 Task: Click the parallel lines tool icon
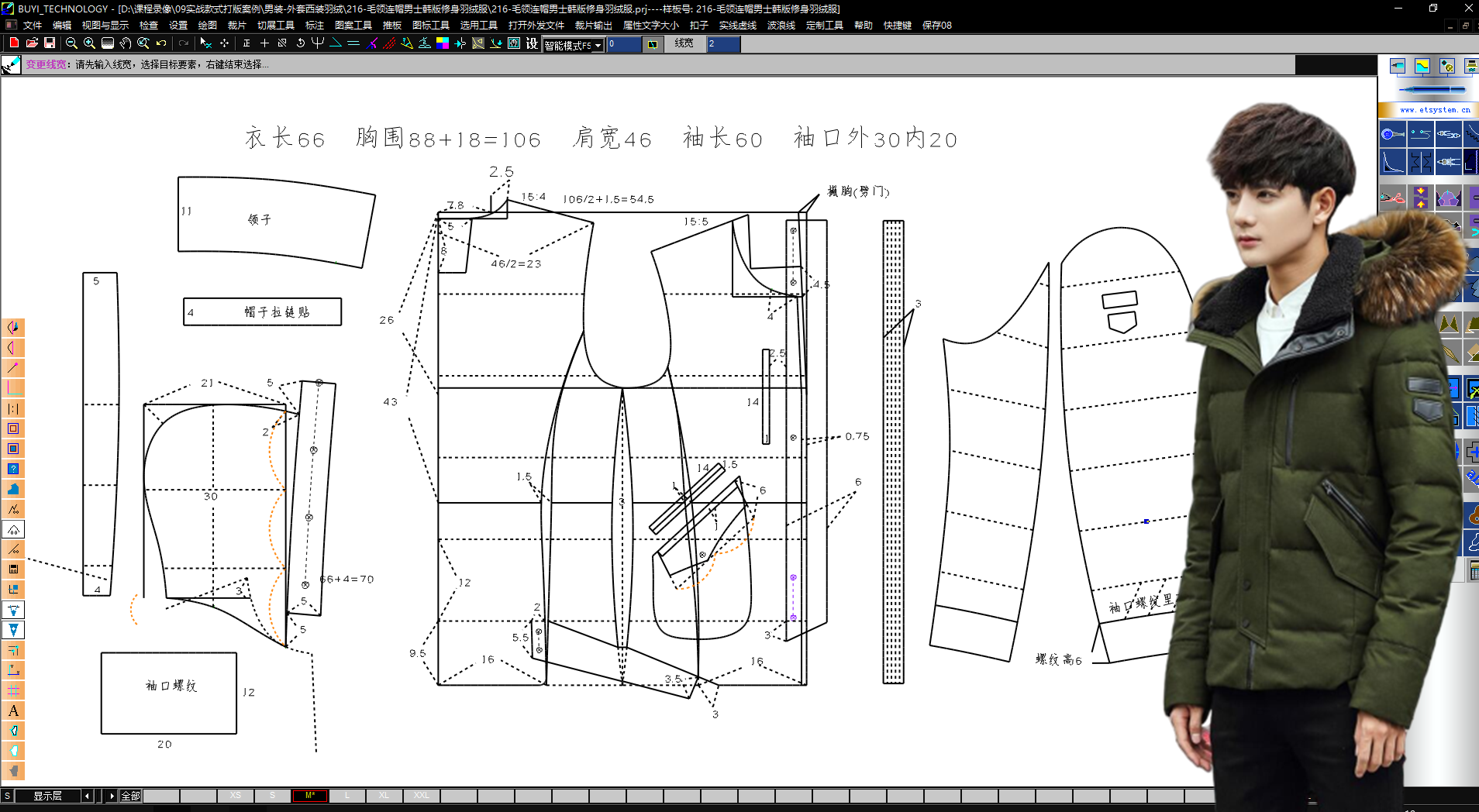click(x=353, y=43)
